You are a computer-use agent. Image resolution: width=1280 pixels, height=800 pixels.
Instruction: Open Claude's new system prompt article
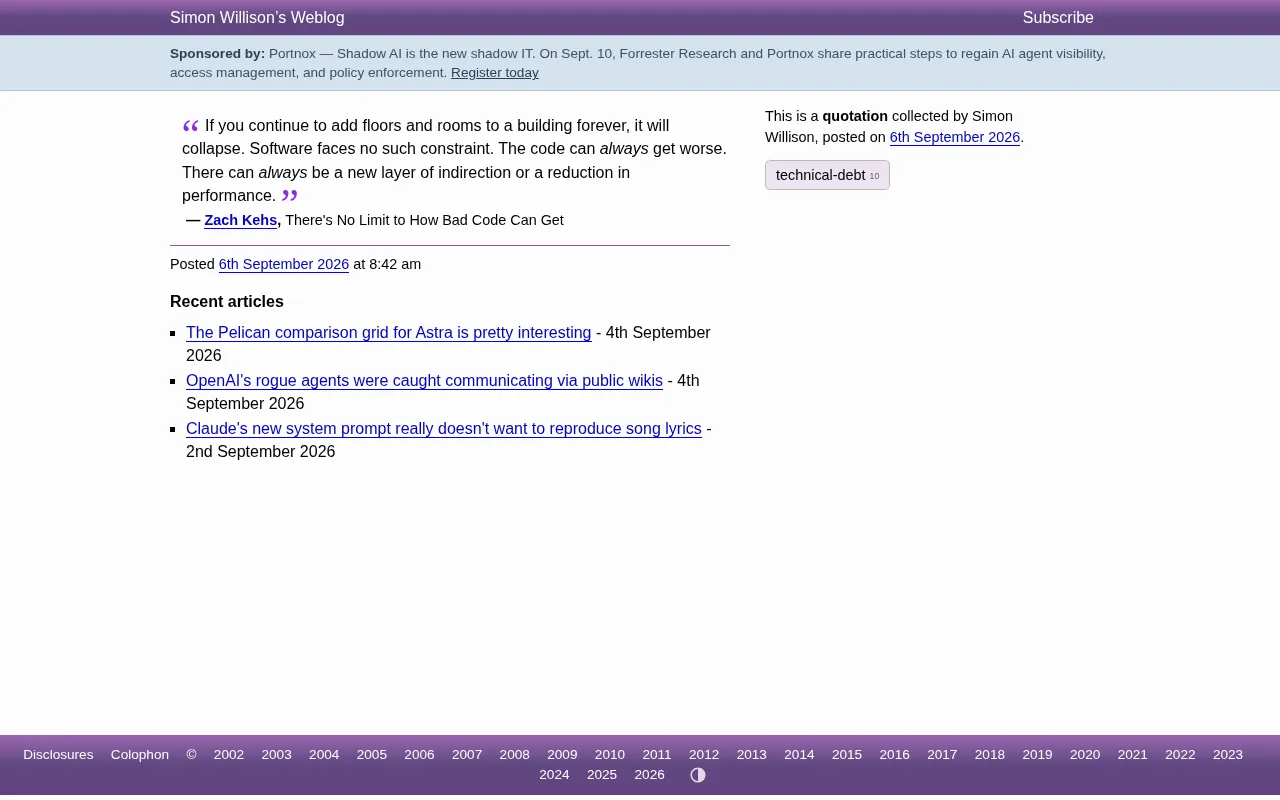[444, 429]
